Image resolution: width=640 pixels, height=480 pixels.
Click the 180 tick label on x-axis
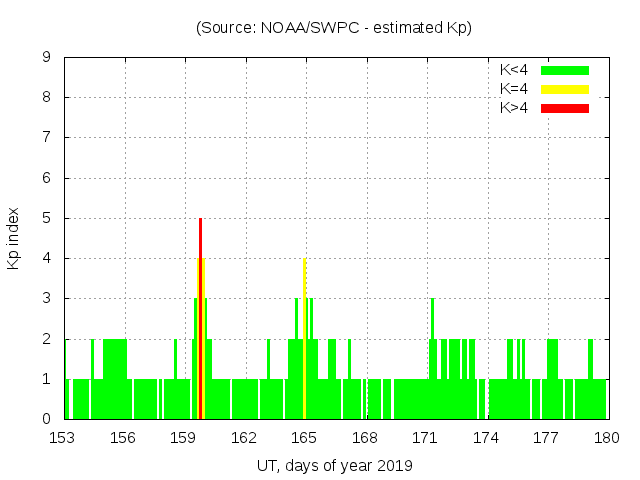click(606, 438)
